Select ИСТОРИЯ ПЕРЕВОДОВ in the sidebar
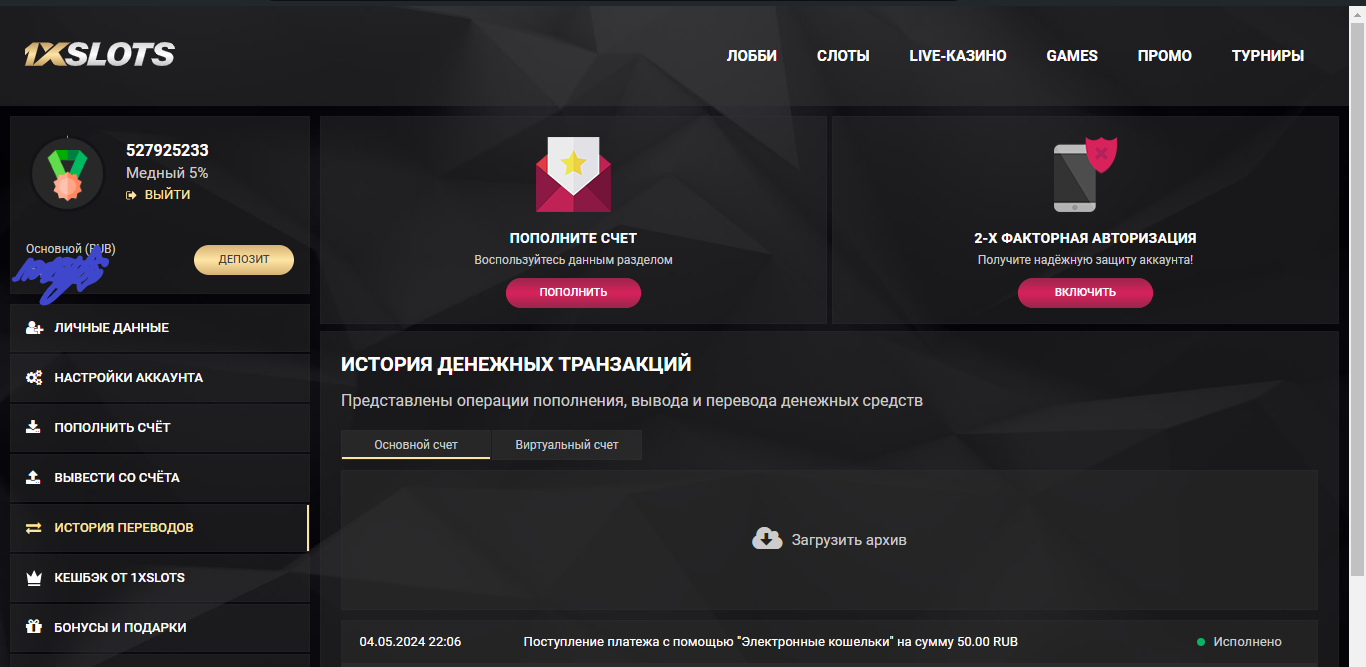1366x667 pixels. (160, 528)
